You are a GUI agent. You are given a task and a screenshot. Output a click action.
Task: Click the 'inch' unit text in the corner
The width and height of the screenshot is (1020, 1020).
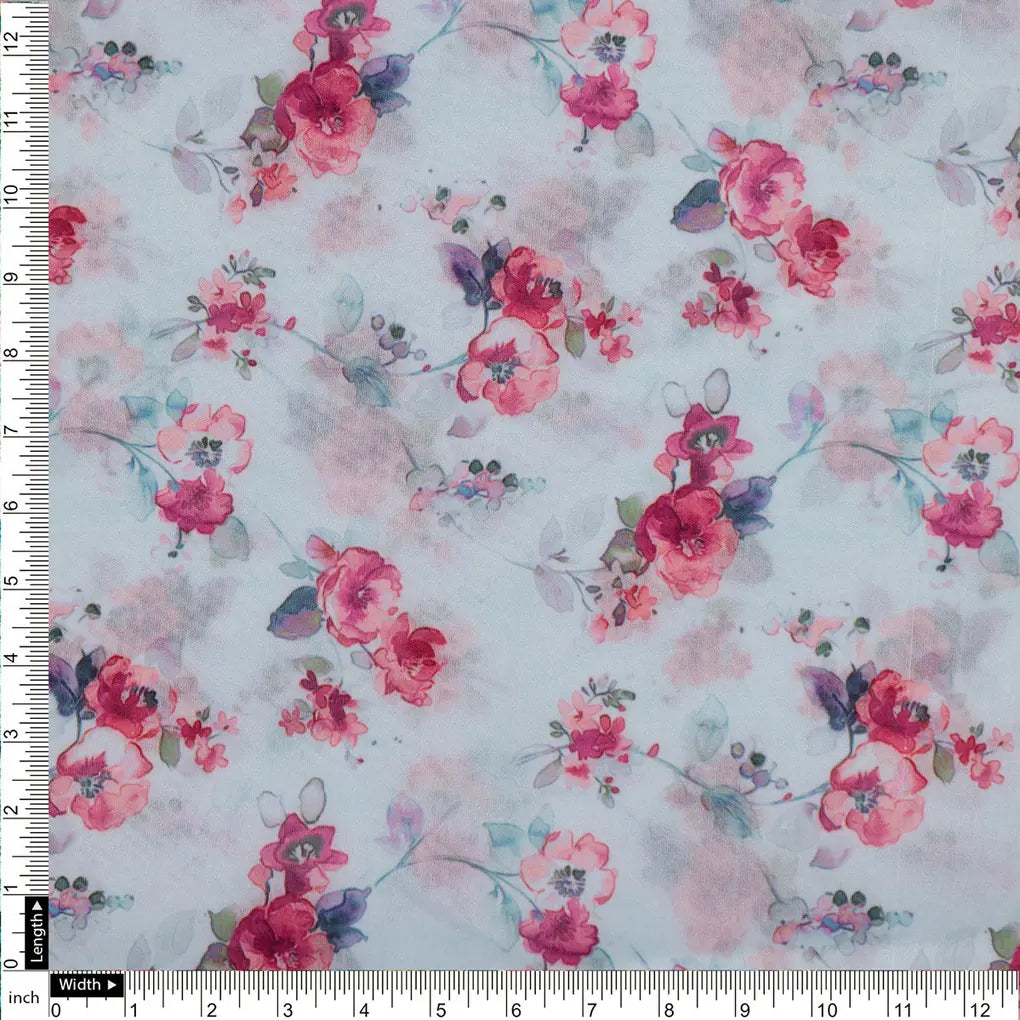22,997
